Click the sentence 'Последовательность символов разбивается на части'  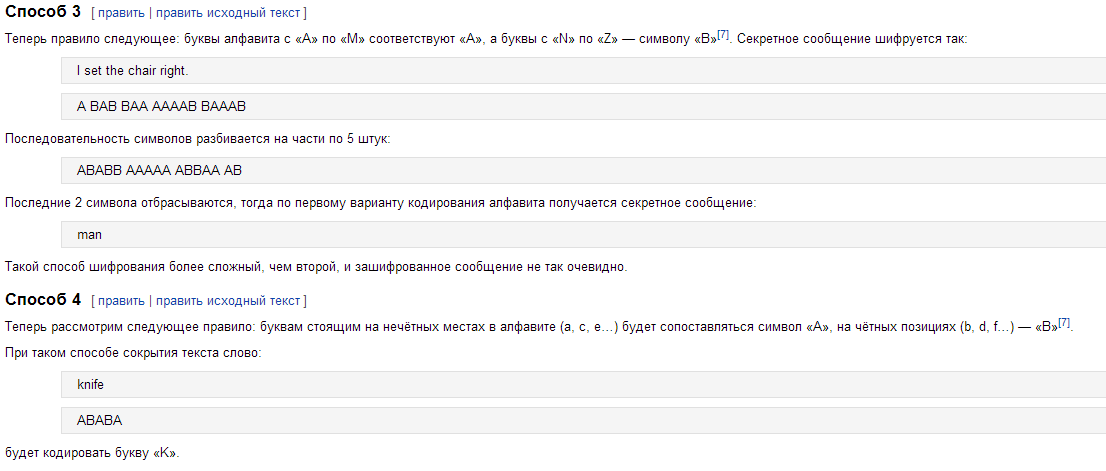(x=198, y=139)
